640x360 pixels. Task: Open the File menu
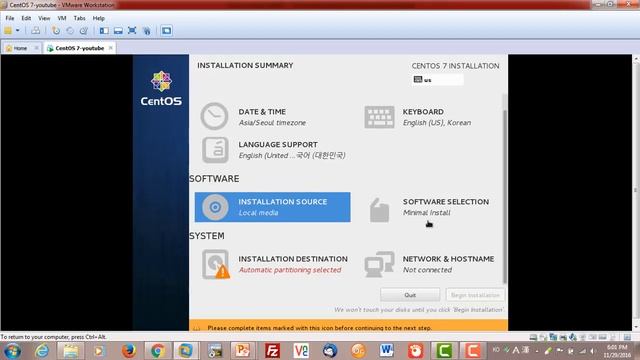click(x=10, y=18)
